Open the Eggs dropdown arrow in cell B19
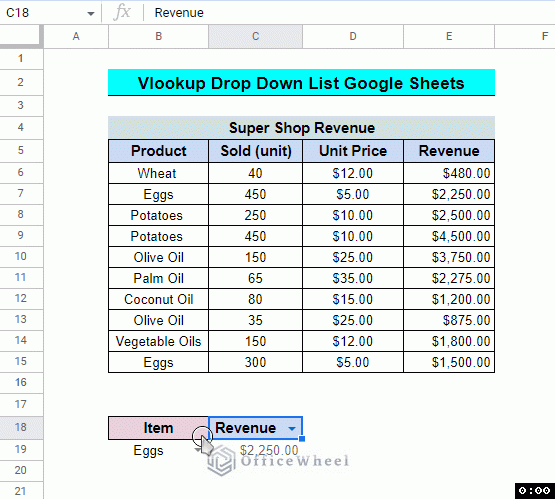Viewport: 555px width, 499px height. tap(197, 450)
